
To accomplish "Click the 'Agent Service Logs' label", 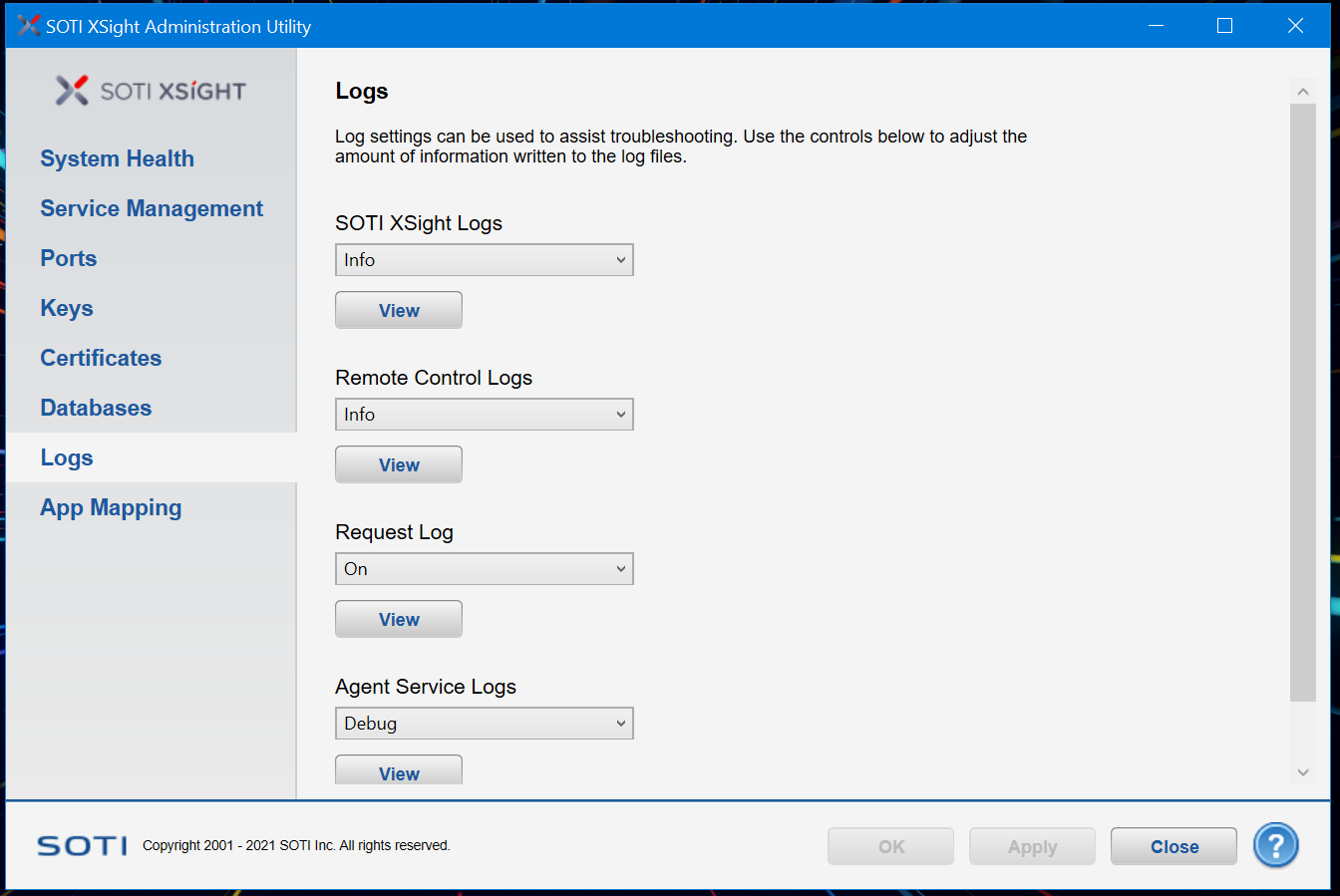I will coord(426,687).
